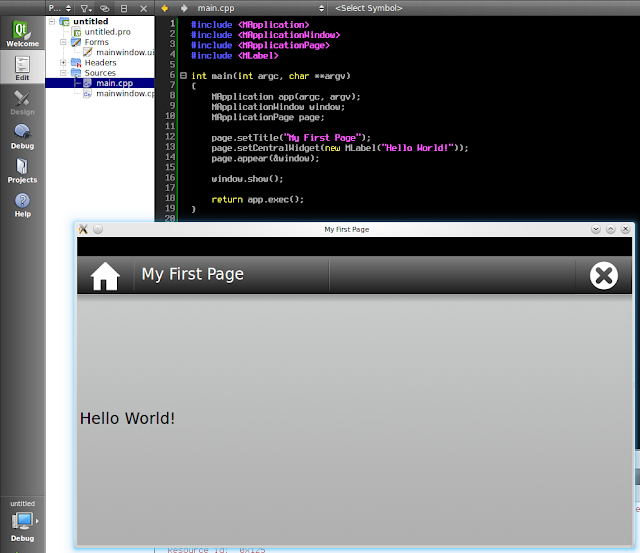
Task: Open the main.cpp file selector dropdown
Action: pos(261,8)
